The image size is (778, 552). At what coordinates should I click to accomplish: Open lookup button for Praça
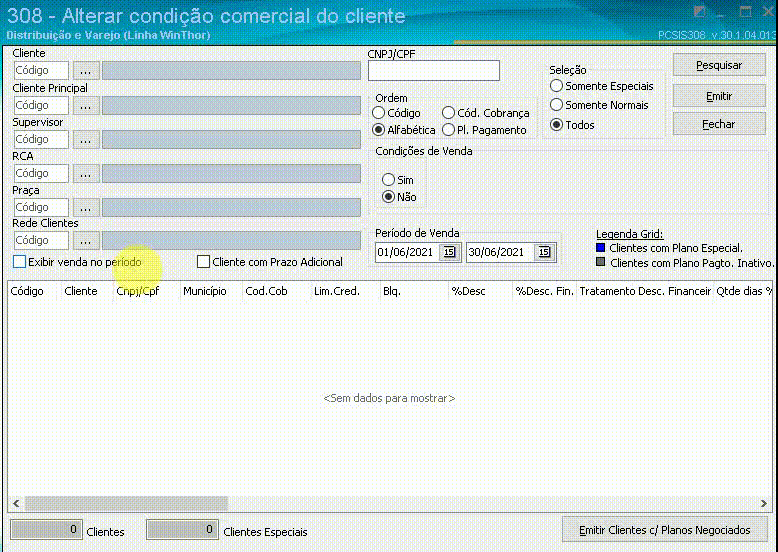pos(86,208)
